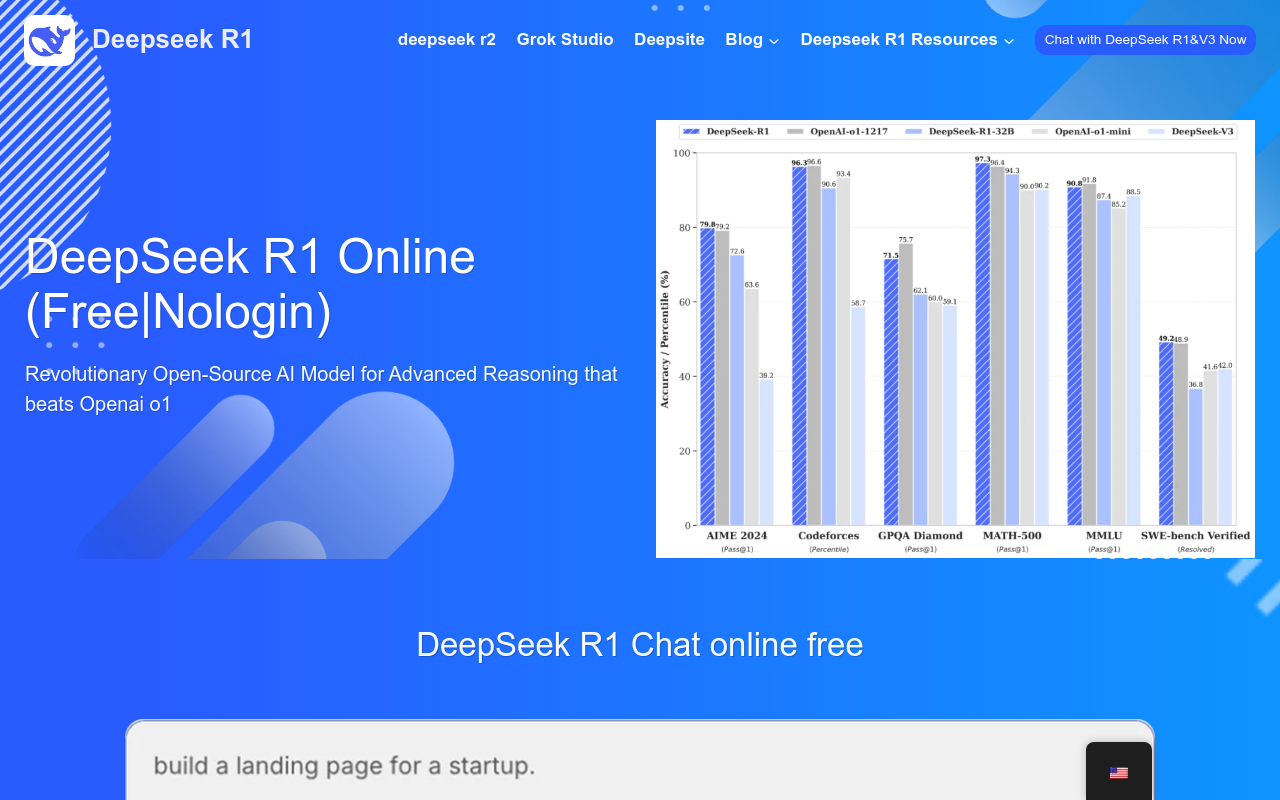Click the Deepseek whale logo icon
The height and width of the screenshot is (800, 1280).
[x=49, y=40]
